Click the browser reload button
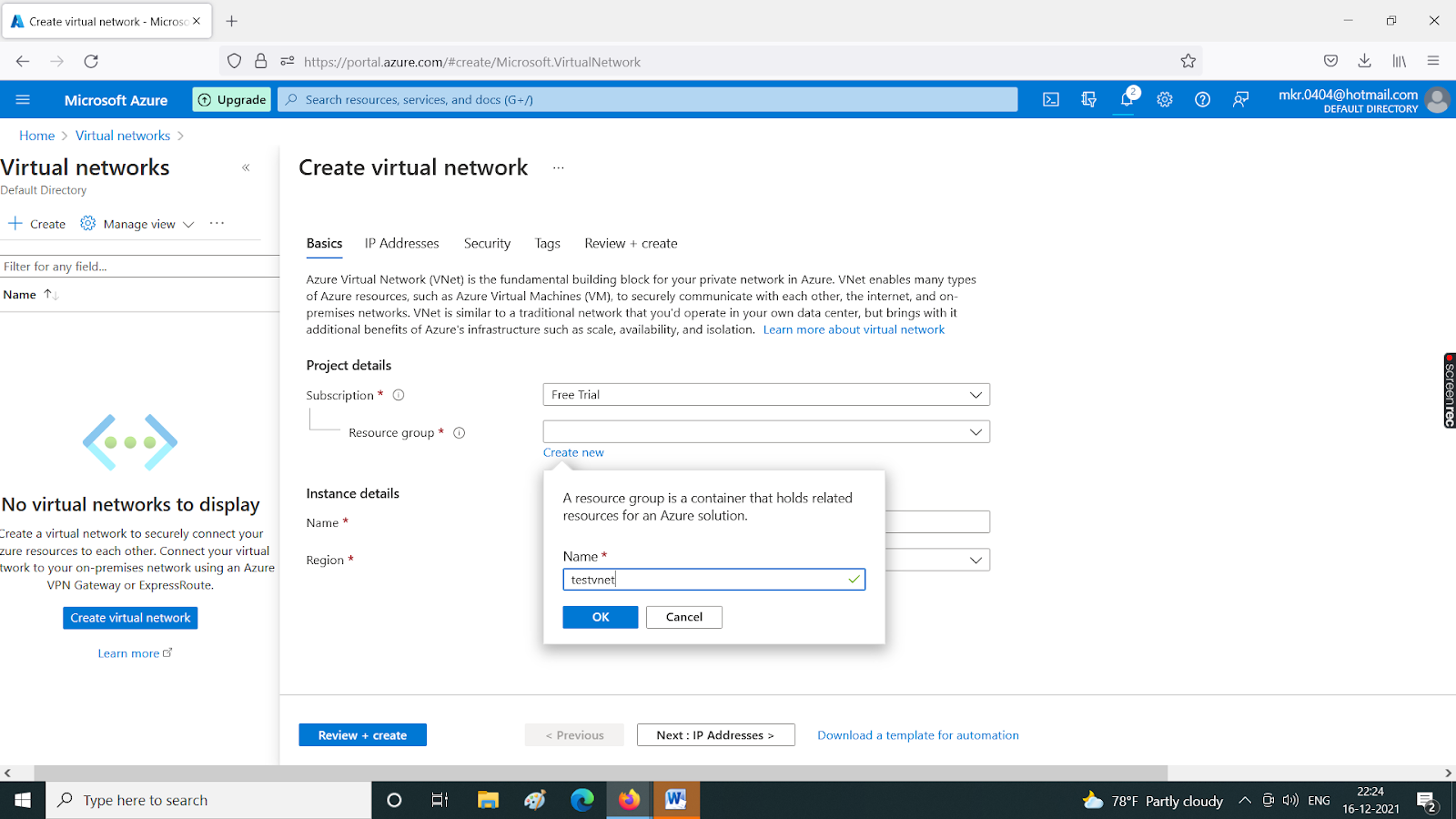The width and height of the screenshot is (1456, 819). 91,62
